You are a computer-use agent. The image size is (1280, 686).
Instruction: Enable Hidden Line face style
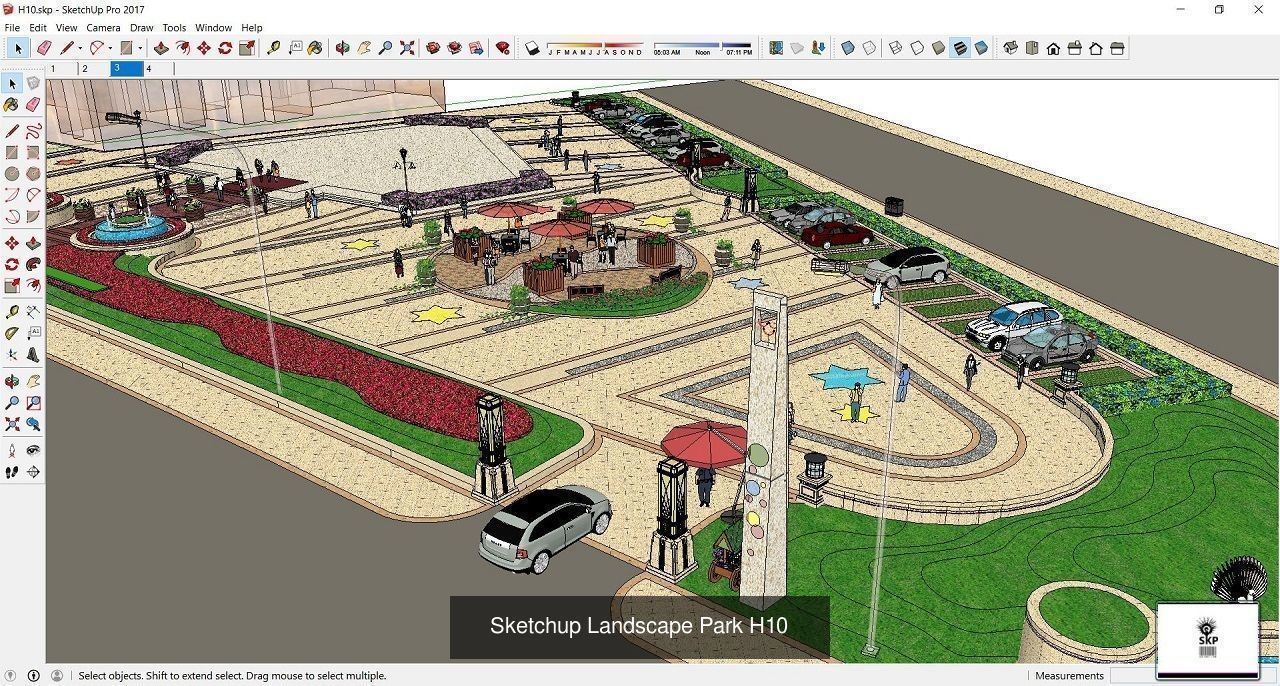(917, 48)
